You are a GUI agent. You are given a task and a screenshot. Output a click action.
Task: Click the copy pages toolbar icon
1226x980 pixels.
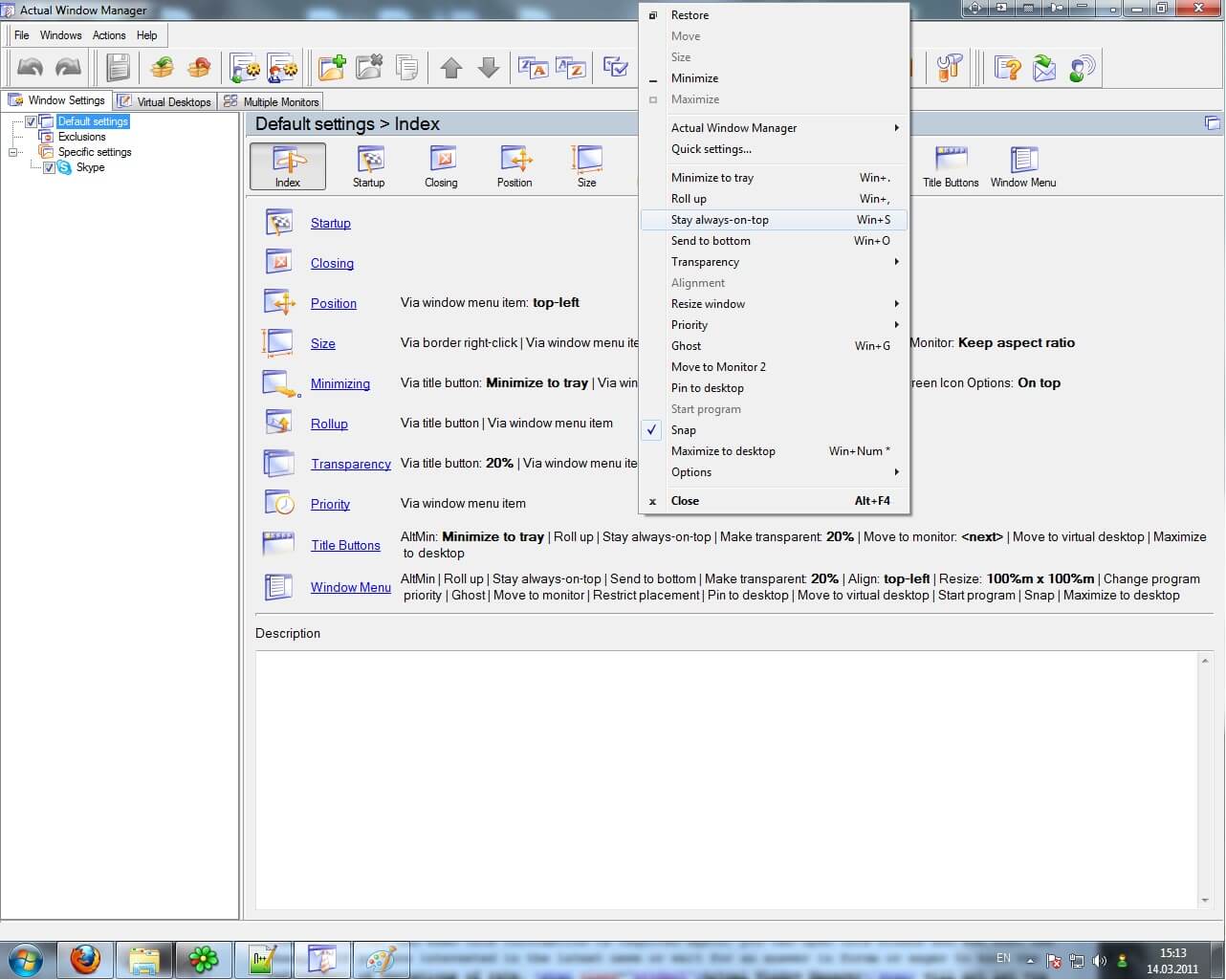coord(407,68)
